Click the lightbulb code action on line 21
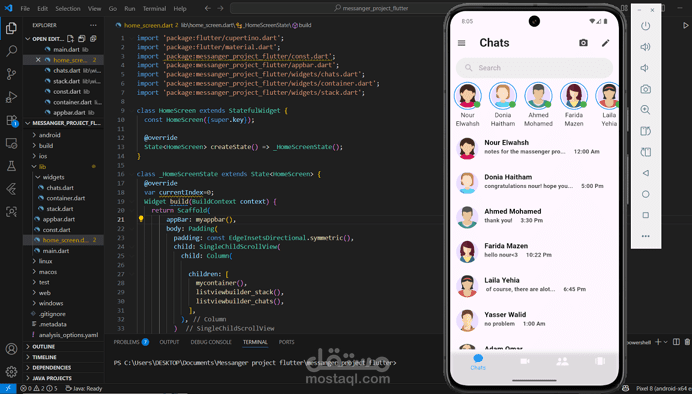The image size is (696, 394). [141, 219]
